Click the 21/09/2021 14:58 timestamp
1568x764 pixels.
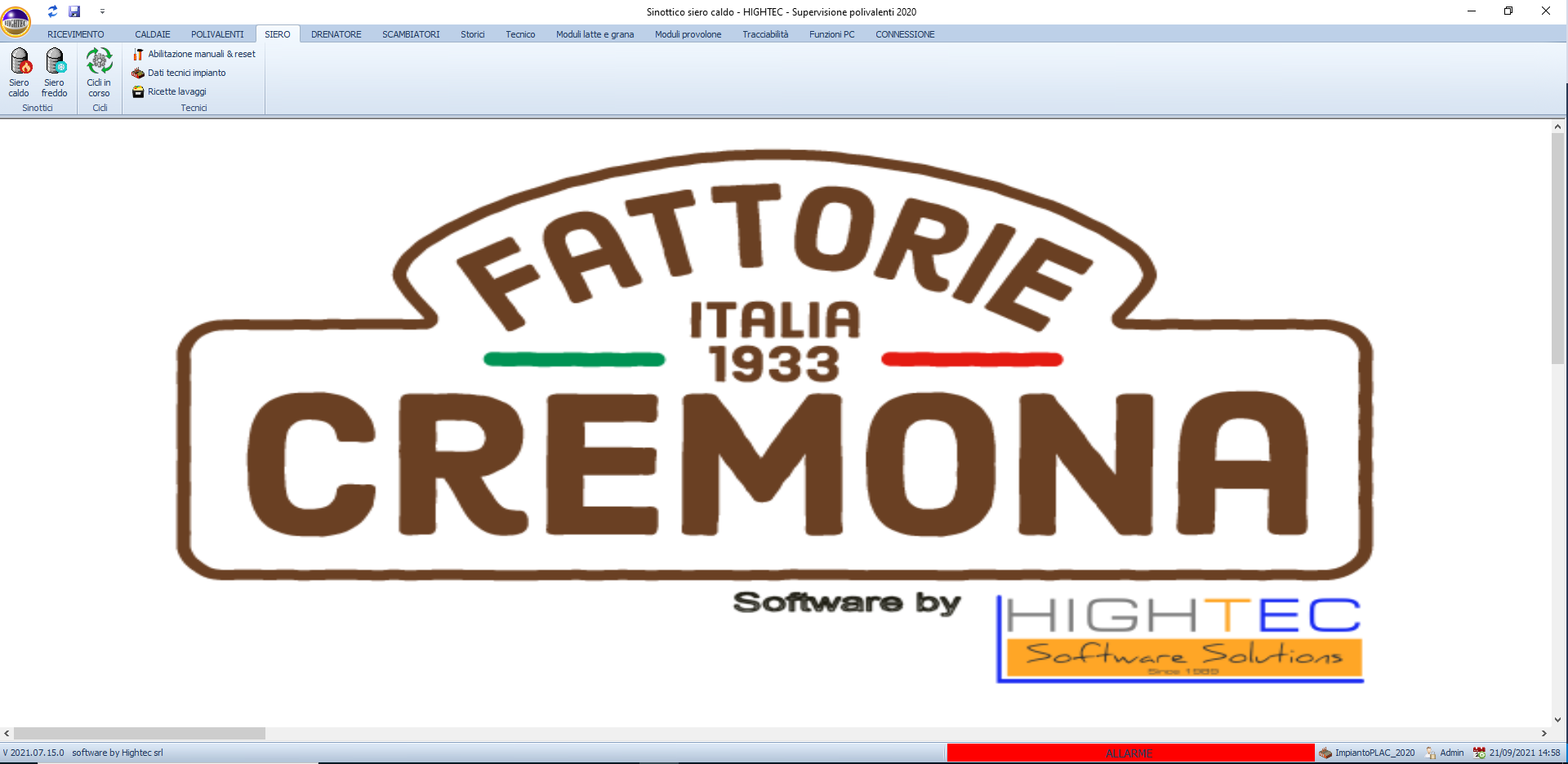click(x=1525, y=753)
